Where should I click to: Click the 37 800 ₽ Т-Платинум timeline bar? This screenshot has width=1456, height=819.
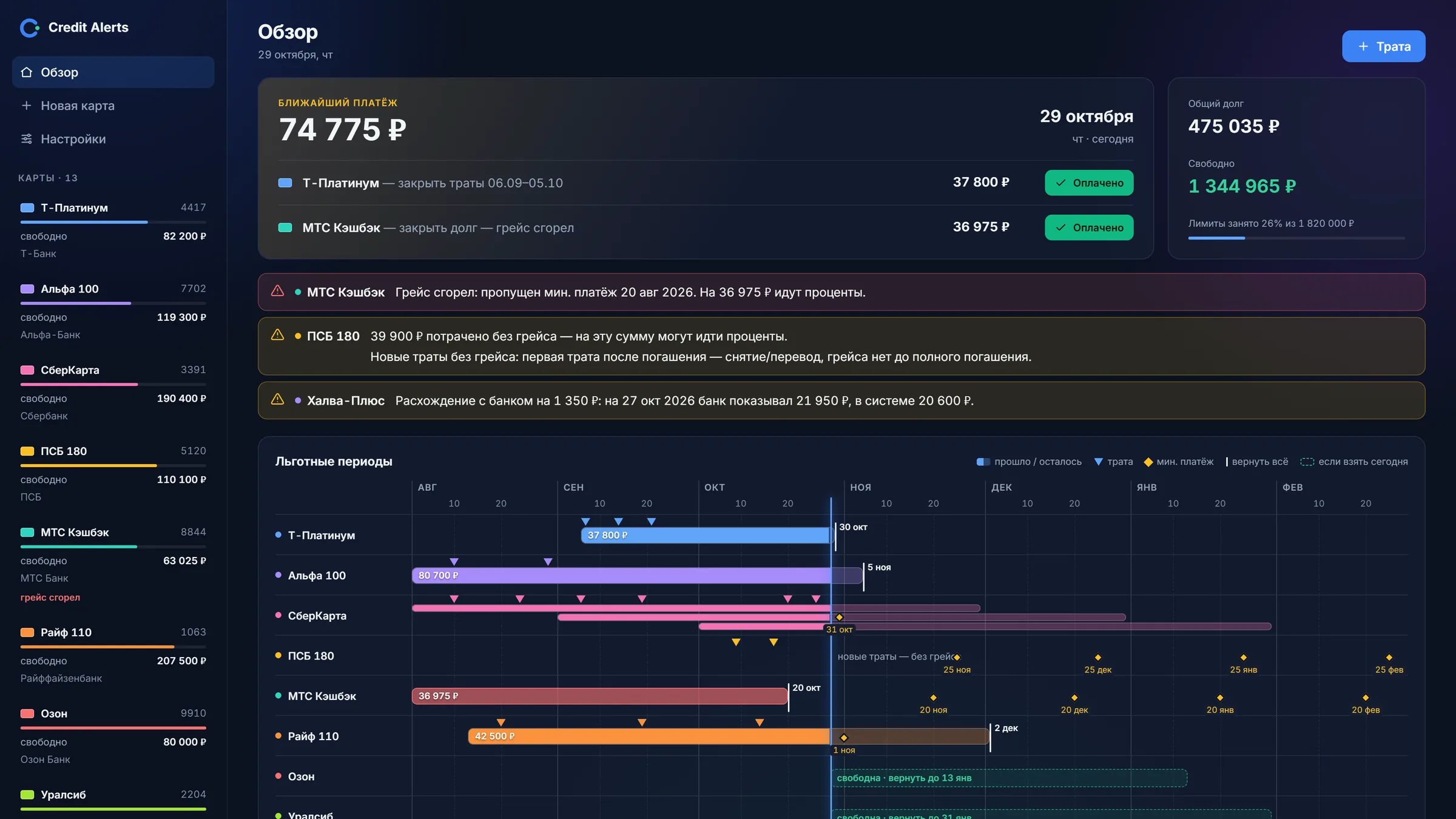pos(706,535)
